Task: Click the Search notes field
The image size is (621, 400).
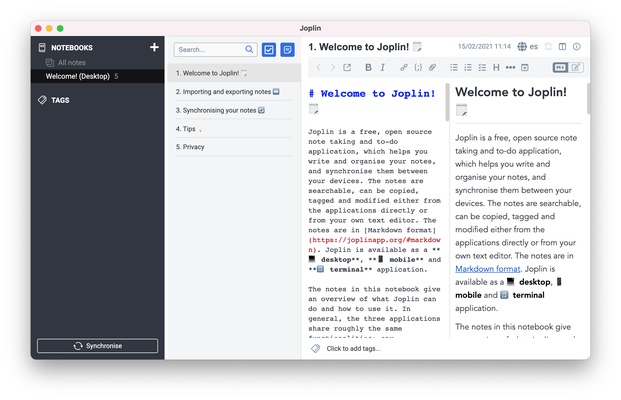Action: click(215, 50)
